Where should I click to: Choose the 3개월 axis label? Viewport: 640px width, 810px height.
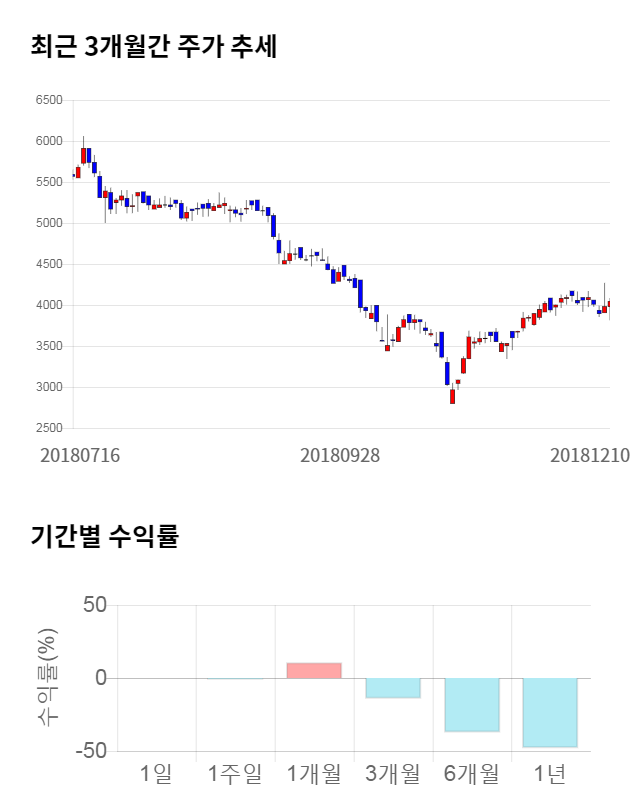pos(393,773)
